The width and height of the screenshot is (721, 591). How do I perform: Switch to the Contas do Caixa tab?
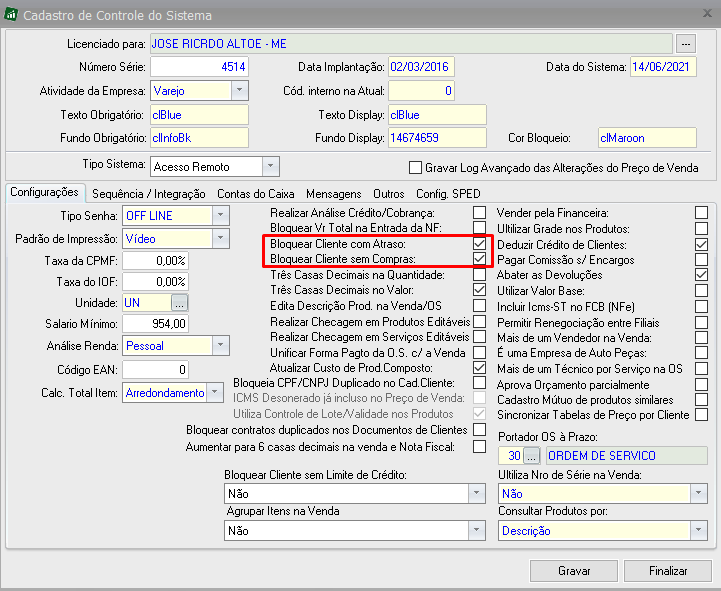pyautogui.click(x=256, y=194)
